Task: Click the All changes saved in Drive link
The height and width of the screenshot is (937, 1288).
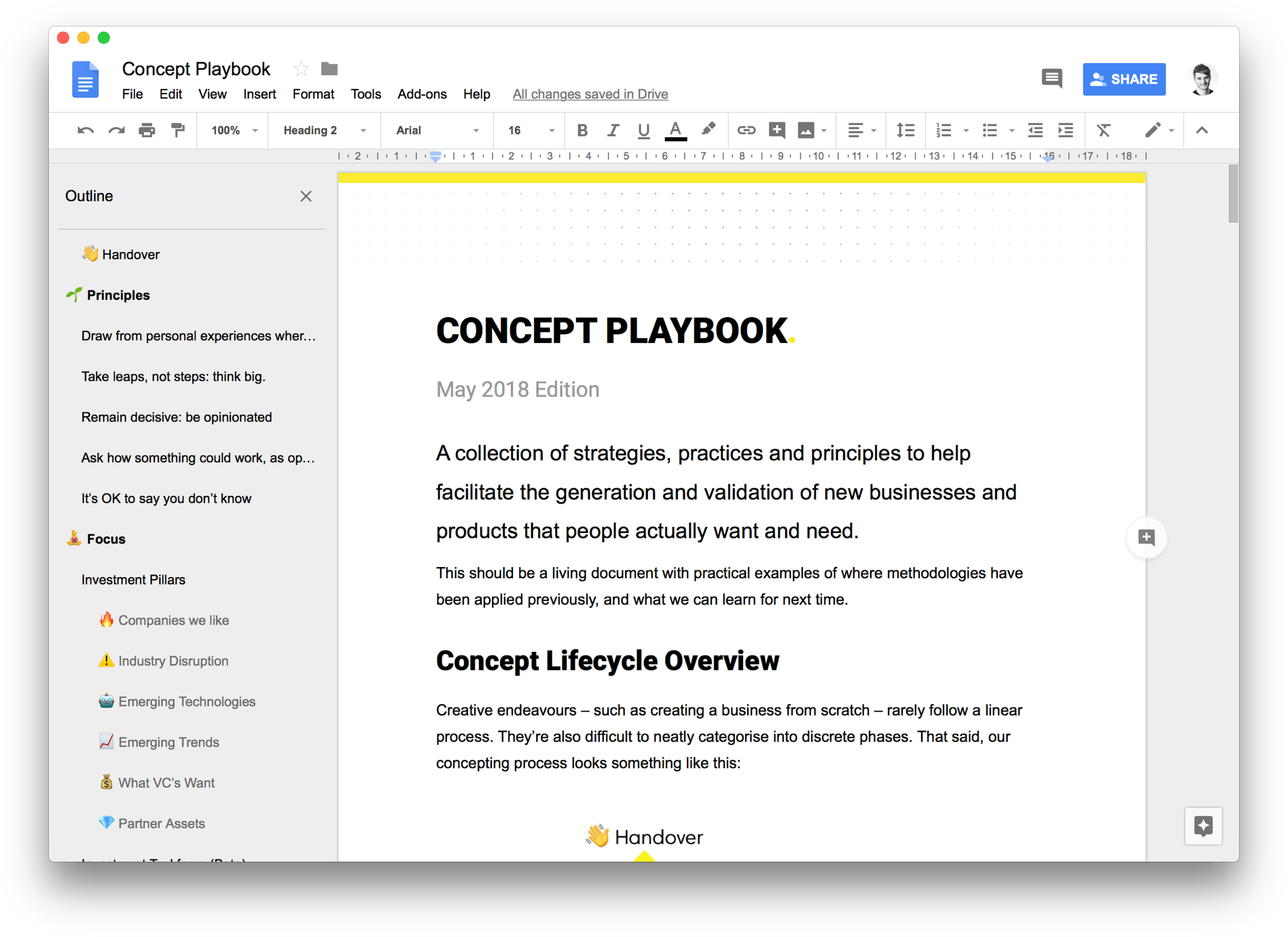Action: coord(590,94)
